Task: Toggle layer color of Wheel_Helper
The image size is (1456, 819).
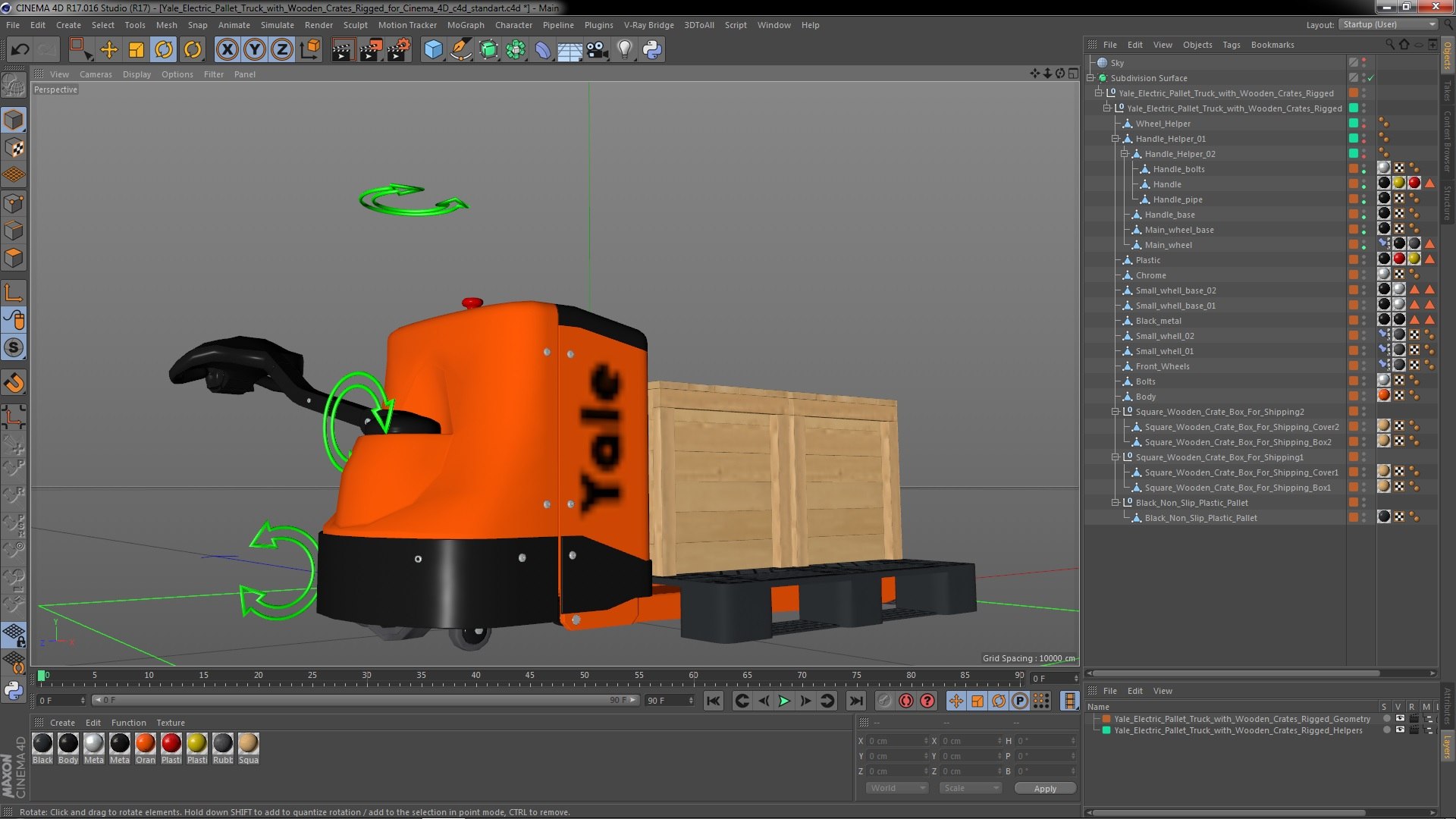Action: coord(1354,124)
